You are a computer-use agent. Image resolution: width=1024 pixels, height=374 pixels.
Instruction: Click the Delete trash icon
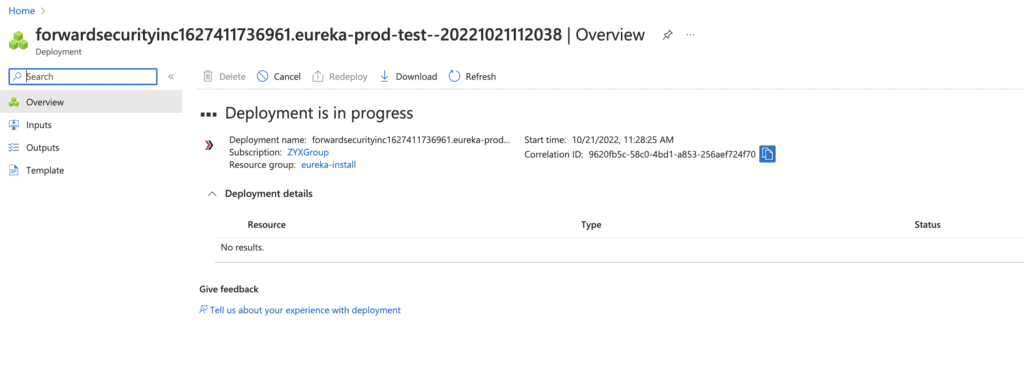click(x=208, y=76)
